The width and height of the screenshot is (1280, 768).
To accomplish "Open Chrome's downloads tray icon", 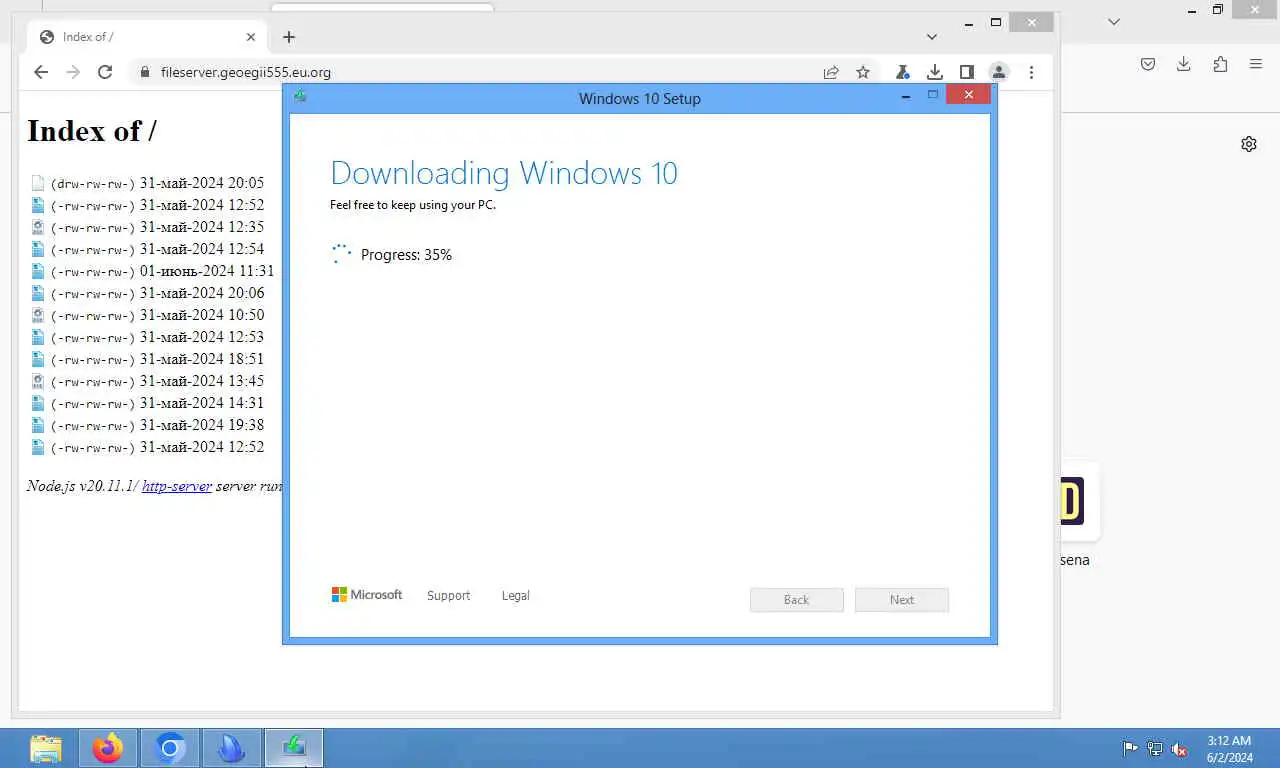I will point(934,72).
